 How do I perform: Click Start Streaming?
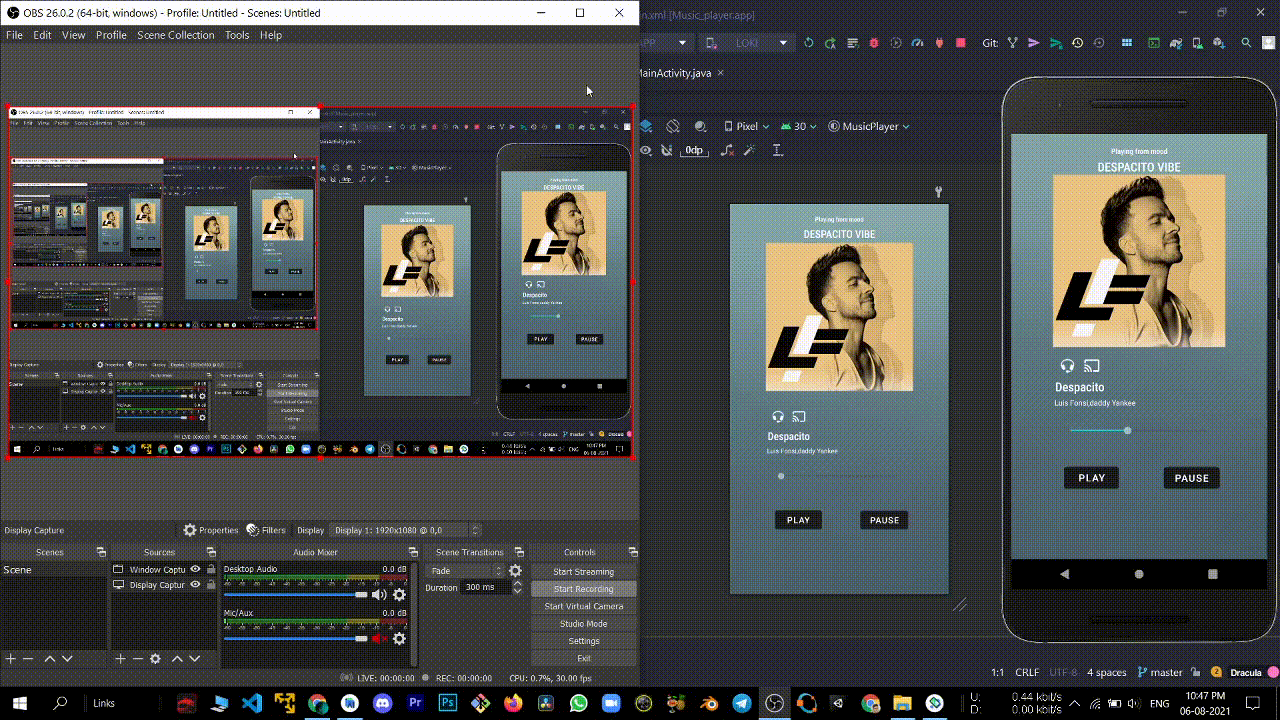583,572
